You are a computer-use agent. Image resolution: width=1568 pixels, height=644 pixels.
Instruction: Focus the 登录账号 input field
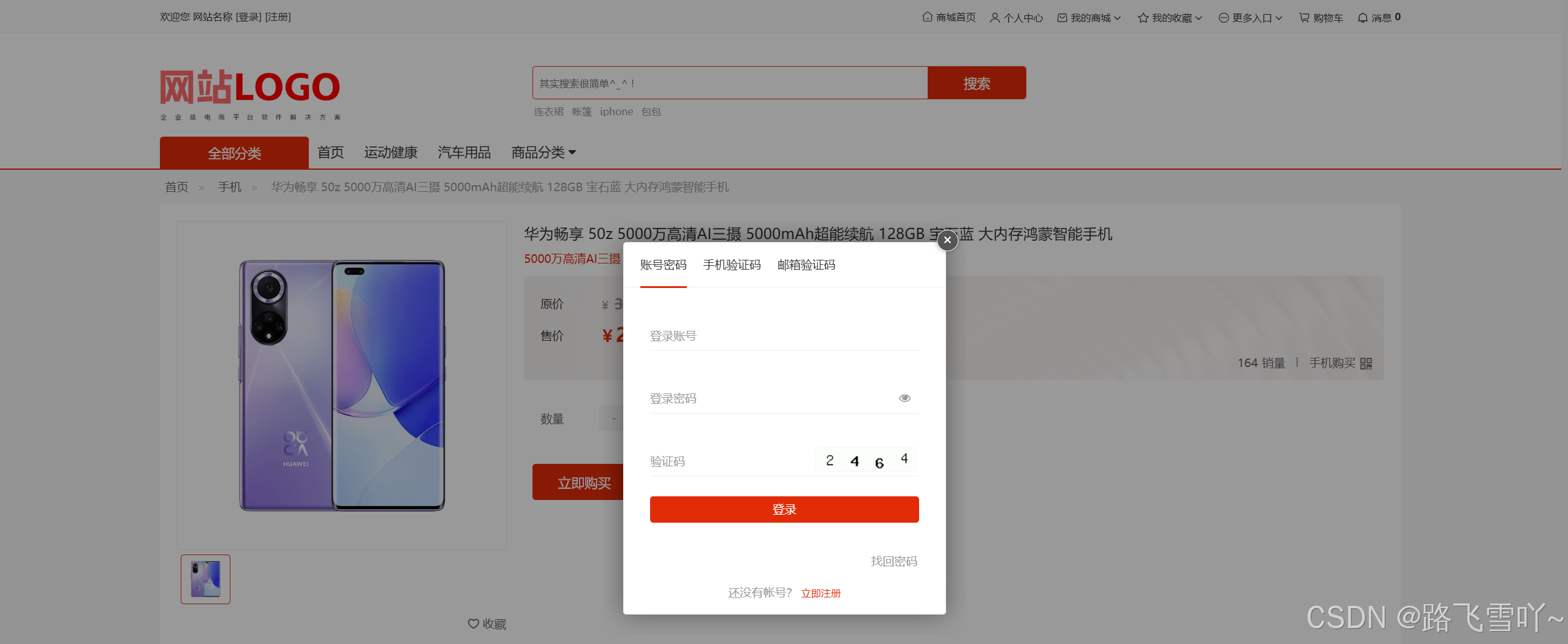coord(784,336)
